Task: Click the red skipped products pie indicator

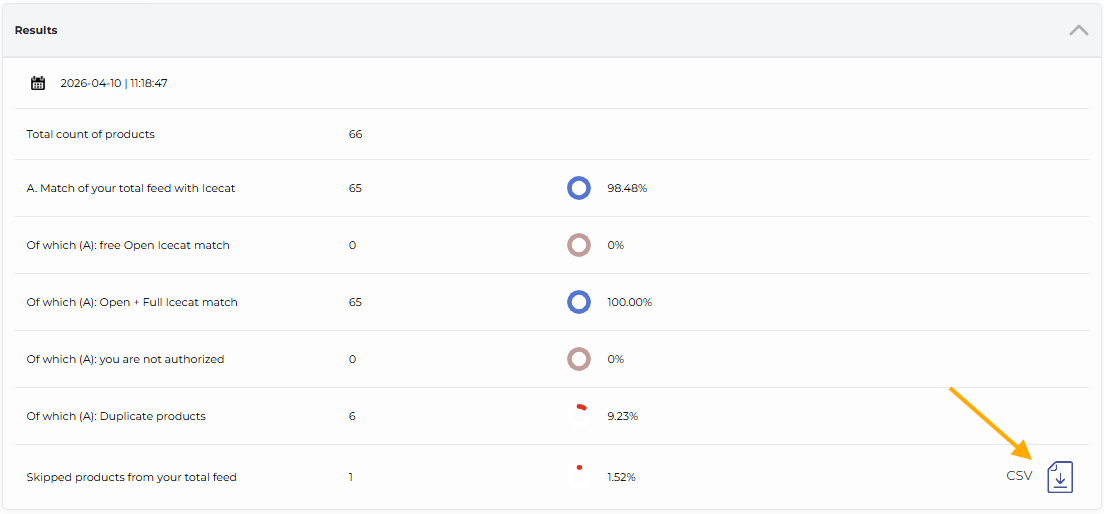Action: tap(579, 467)
